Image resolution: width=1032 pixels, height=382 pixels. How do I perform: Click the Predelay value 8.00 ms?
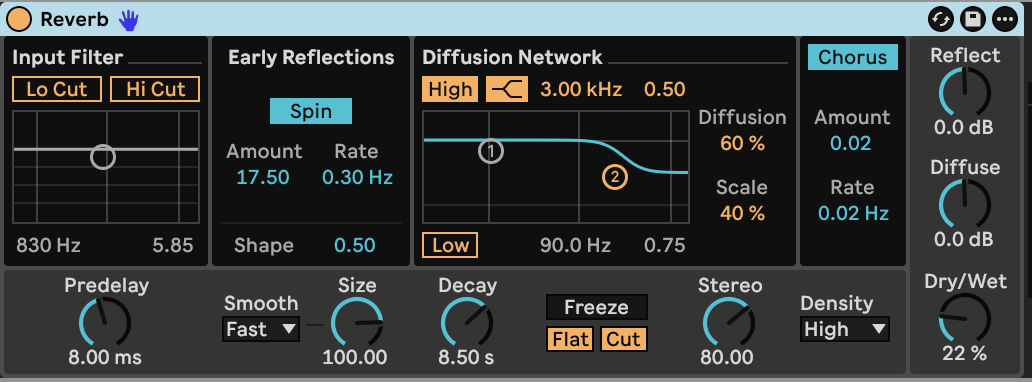105,358
